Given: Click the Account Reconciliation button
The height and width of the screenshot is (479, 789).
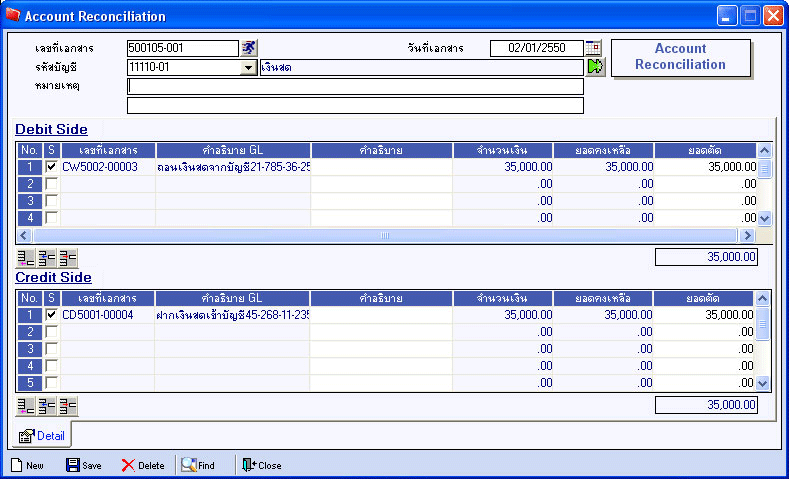Looking at the screenshot, I should [x=680, y=57].
